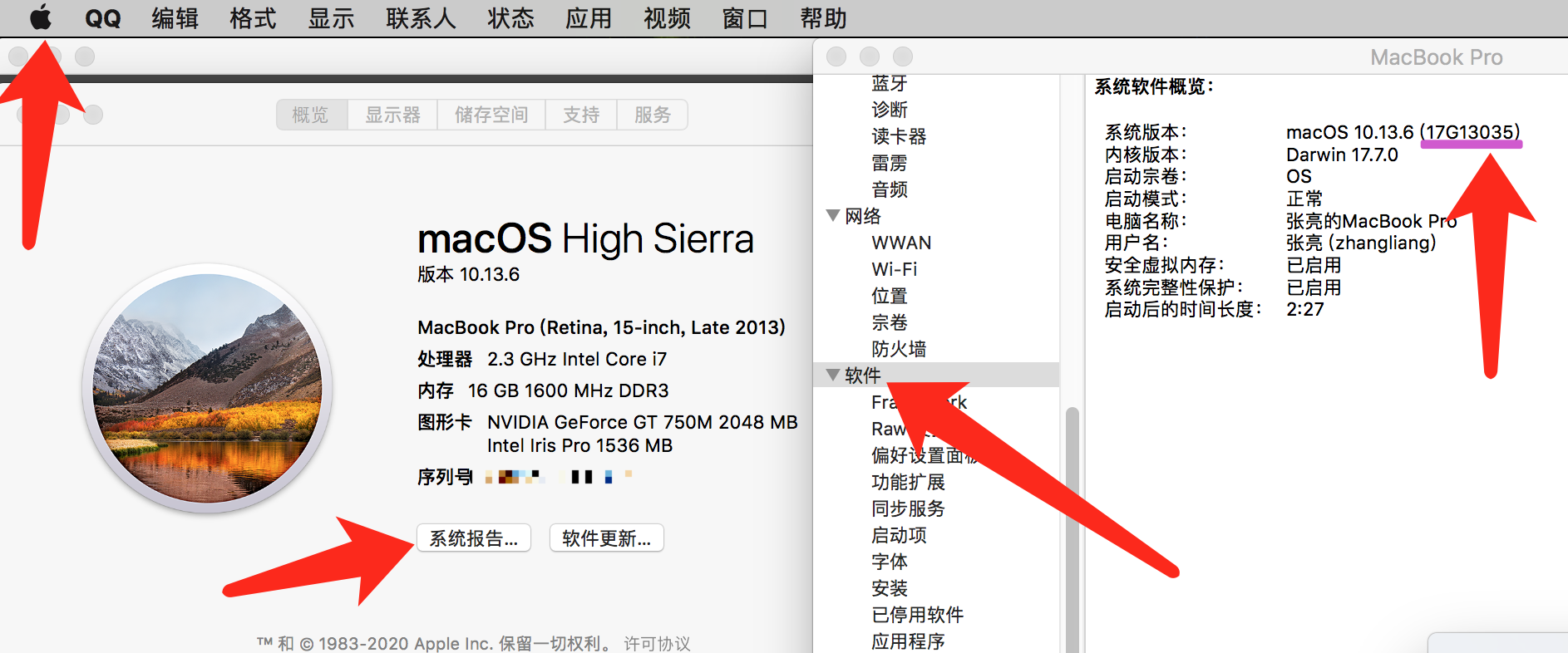Click the 启动模式 value 正常
Image resolution: width=1568 pixels, height=653 pixels.
pos(1304,199)
